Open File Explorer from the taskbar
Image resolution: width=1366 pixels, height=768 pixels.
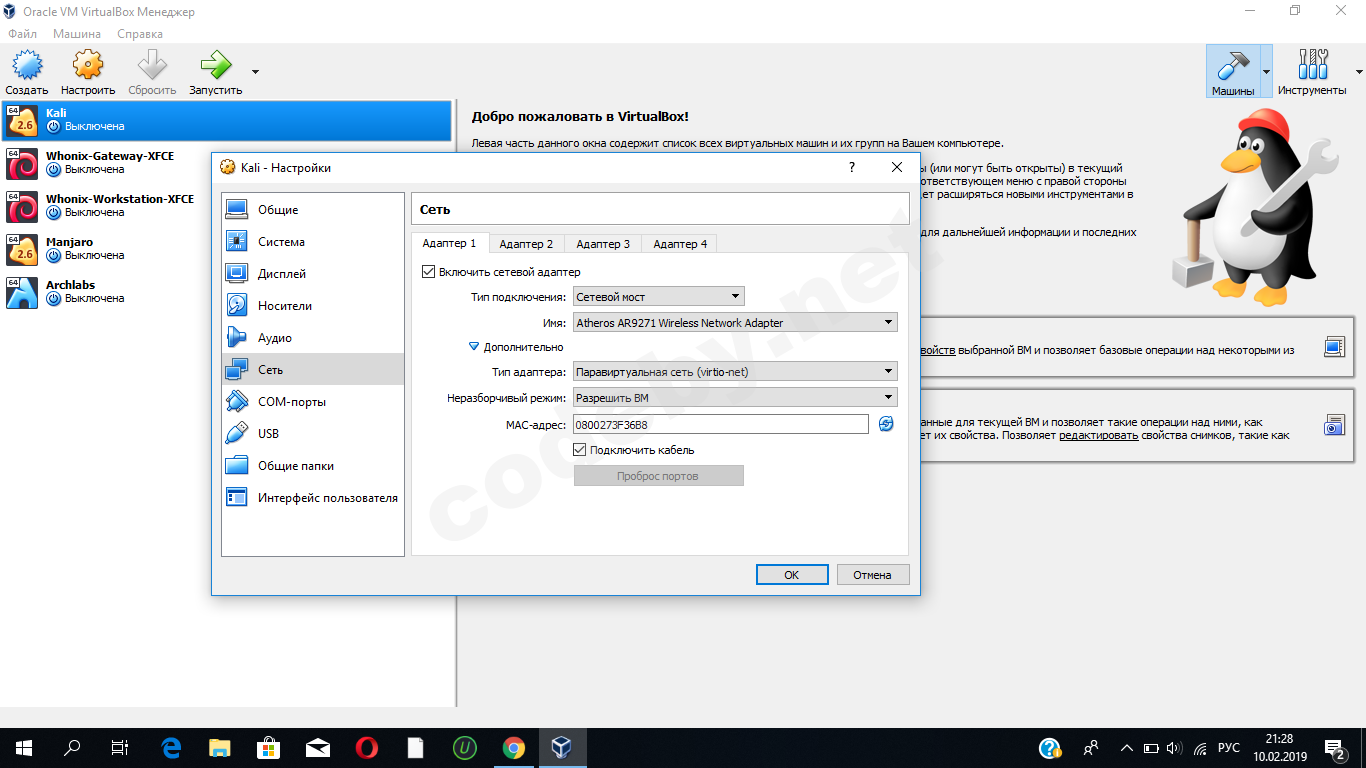[x=220, y=748]
